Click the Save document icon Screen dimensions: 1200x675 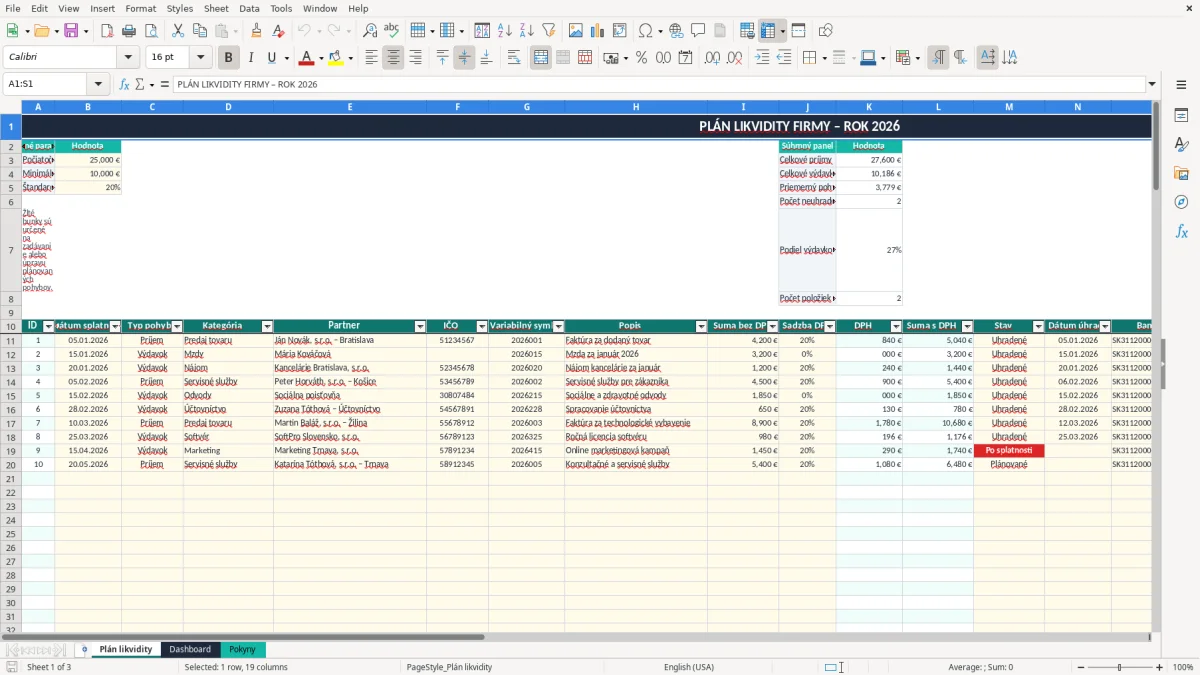click(71, 31)
